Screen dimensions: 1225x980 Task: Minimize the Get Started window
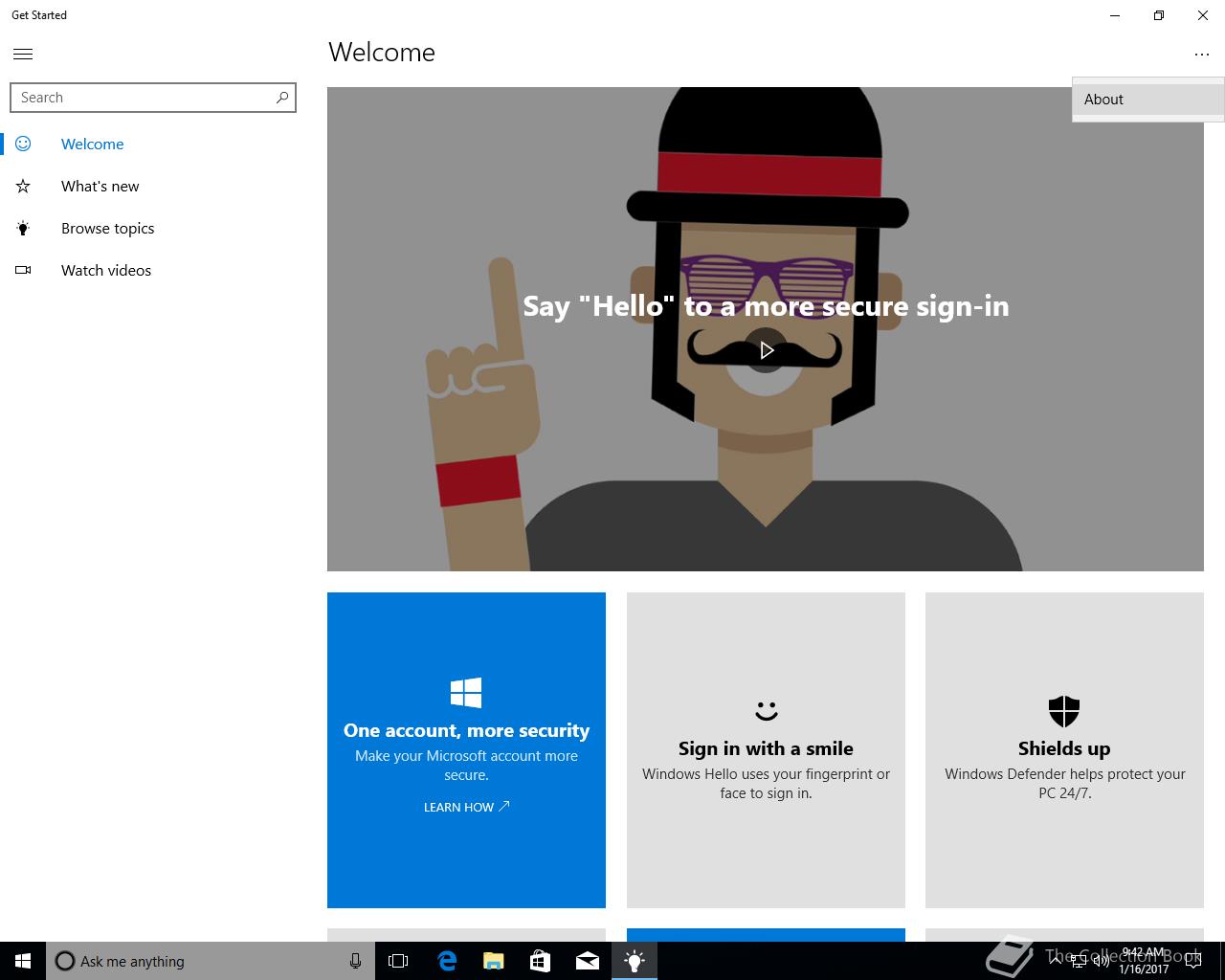(1115, 15)
